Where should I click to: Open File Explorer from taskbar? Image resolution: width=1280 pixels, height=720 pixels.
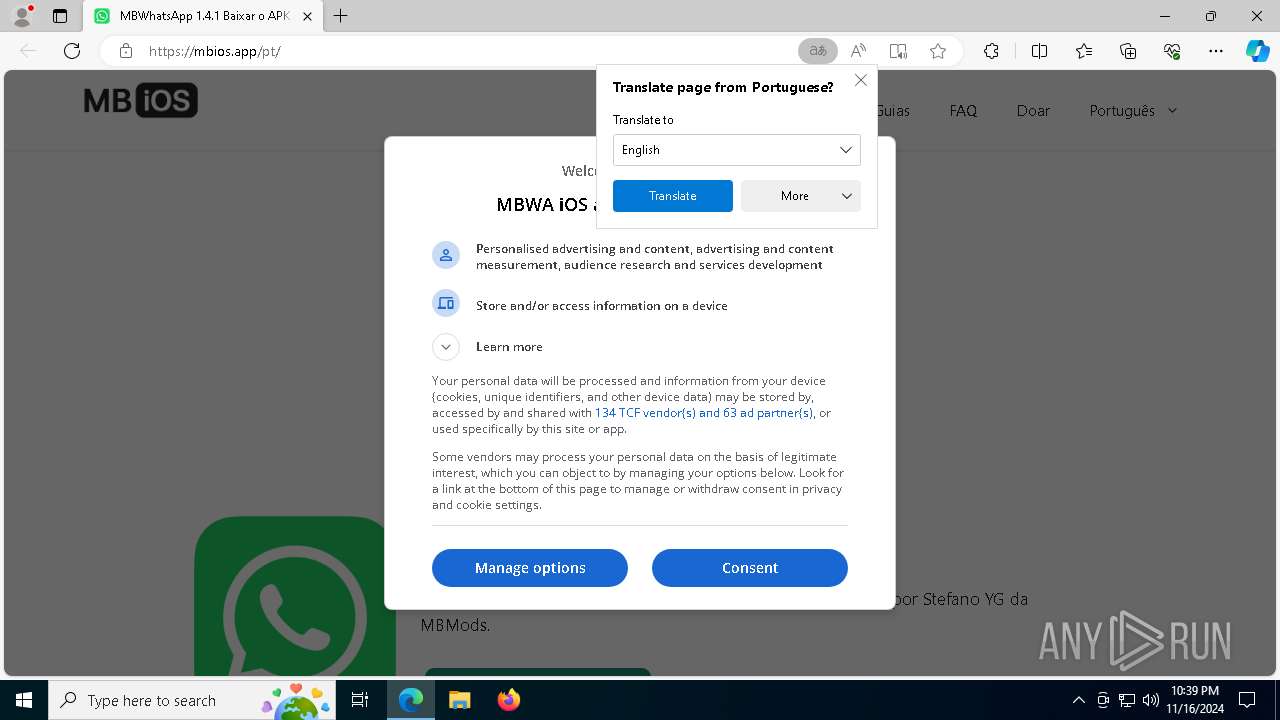459,700
